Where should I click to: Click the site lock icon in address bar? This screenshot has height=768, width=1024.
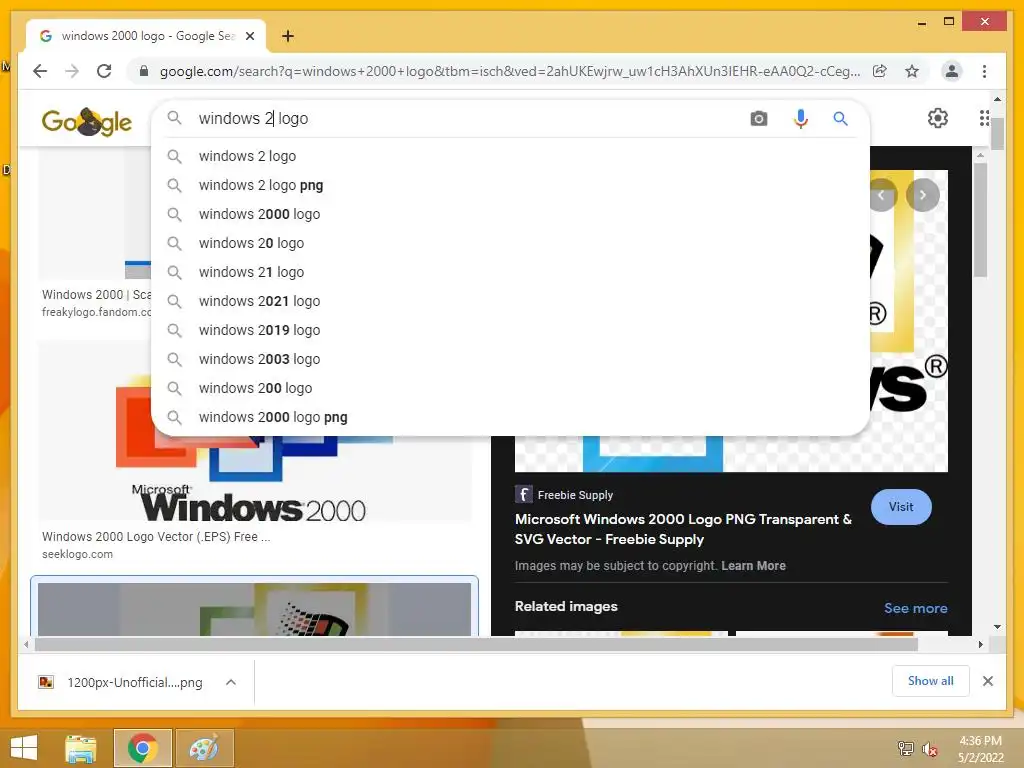[x=144, y=71]
